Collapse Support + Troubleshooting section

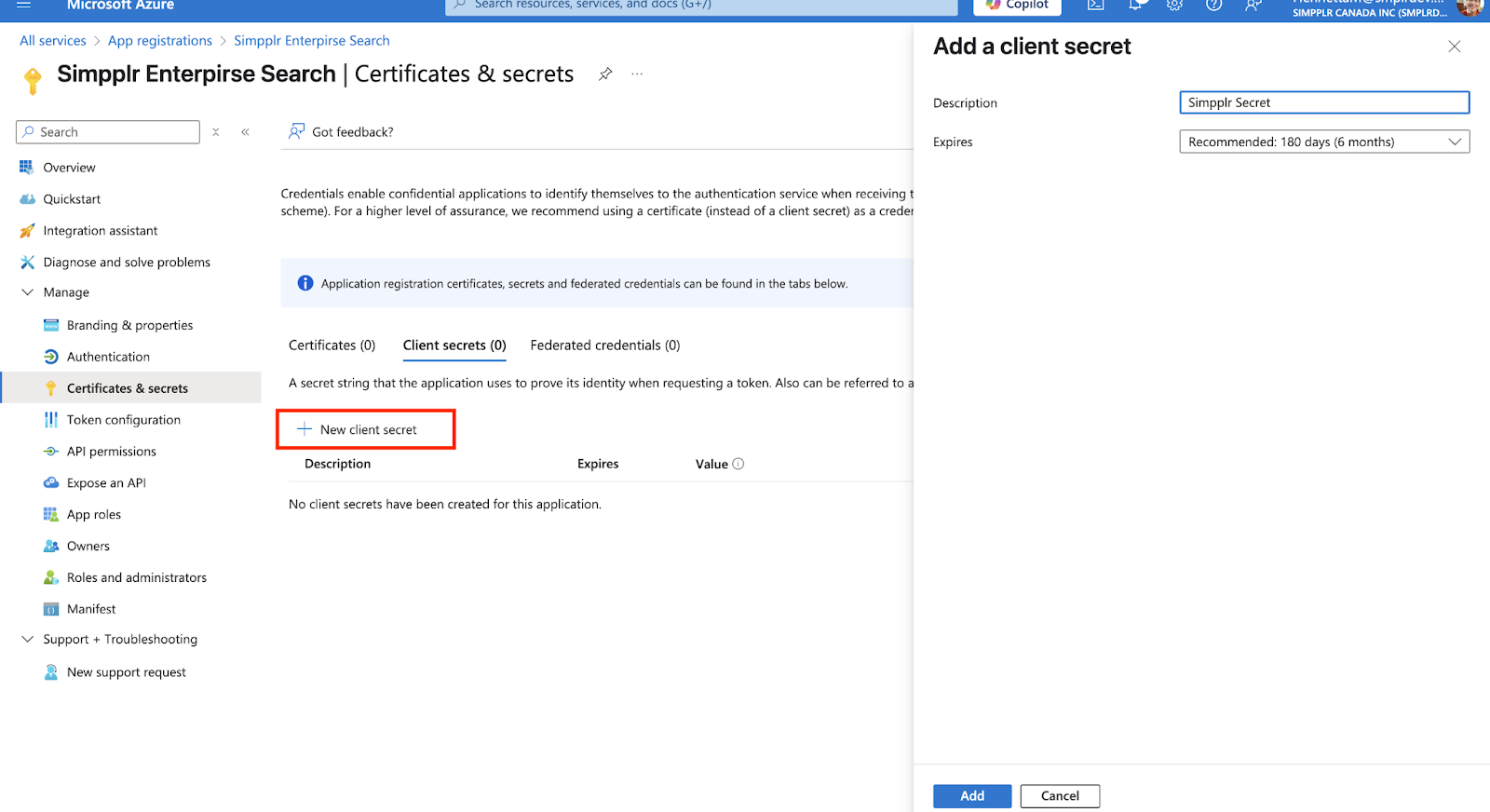pos(28,640)
